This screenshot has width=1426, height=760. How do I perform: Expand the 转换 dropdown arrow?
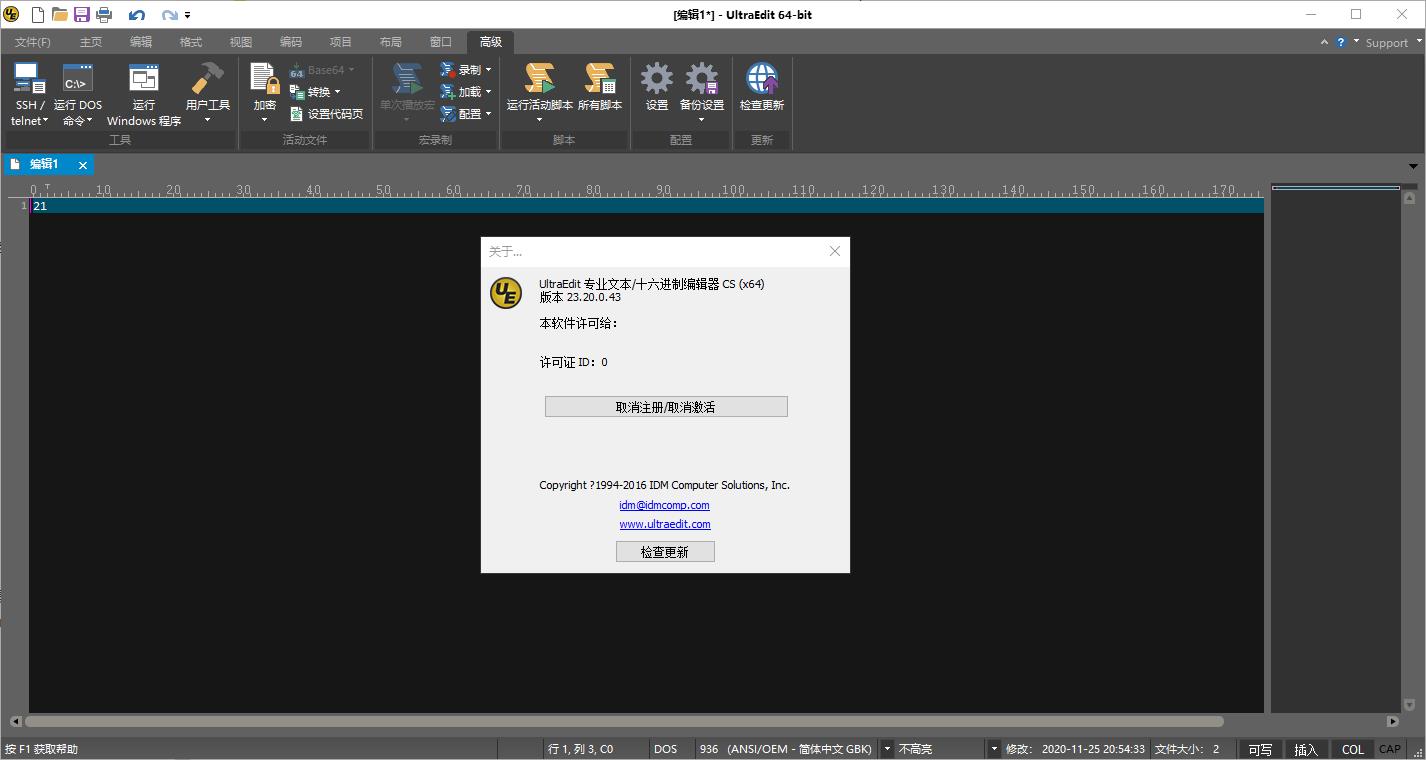coord(337,92)
